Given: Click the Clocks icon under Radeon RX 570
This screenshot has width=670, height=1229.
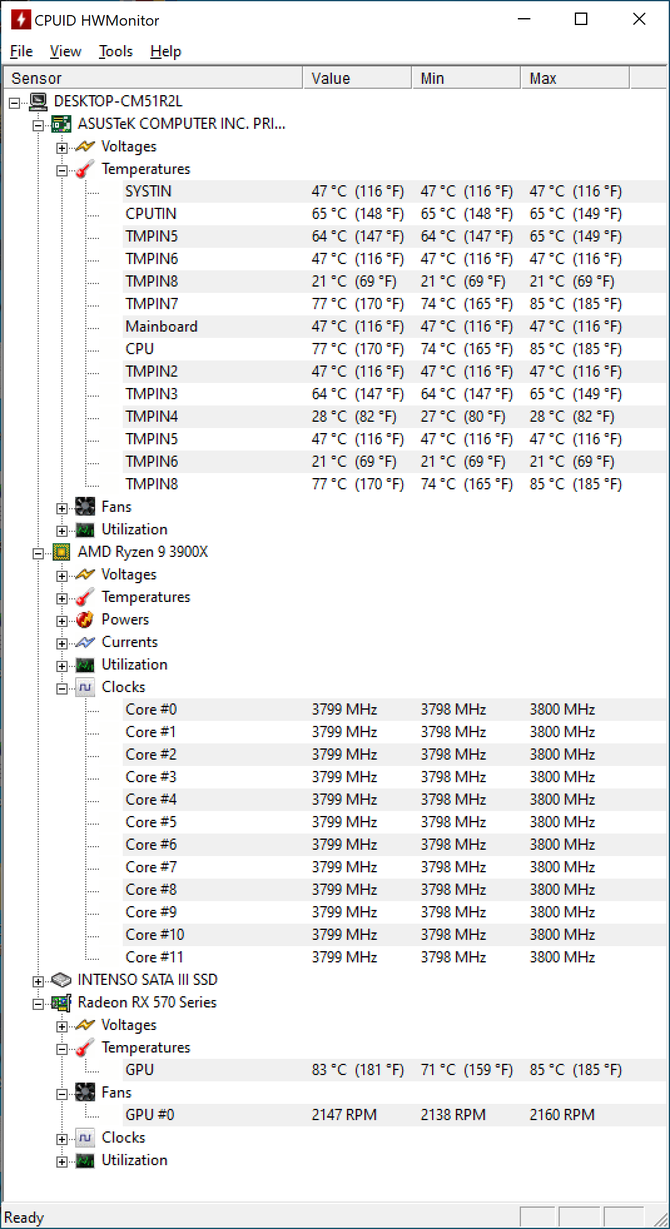Looking at the screenshot, I should (x=85, y=1137).
